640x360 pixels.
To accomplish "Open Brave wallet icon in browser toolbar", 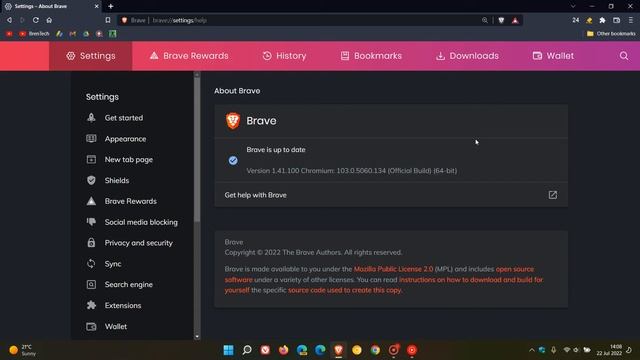I will 616,20.
